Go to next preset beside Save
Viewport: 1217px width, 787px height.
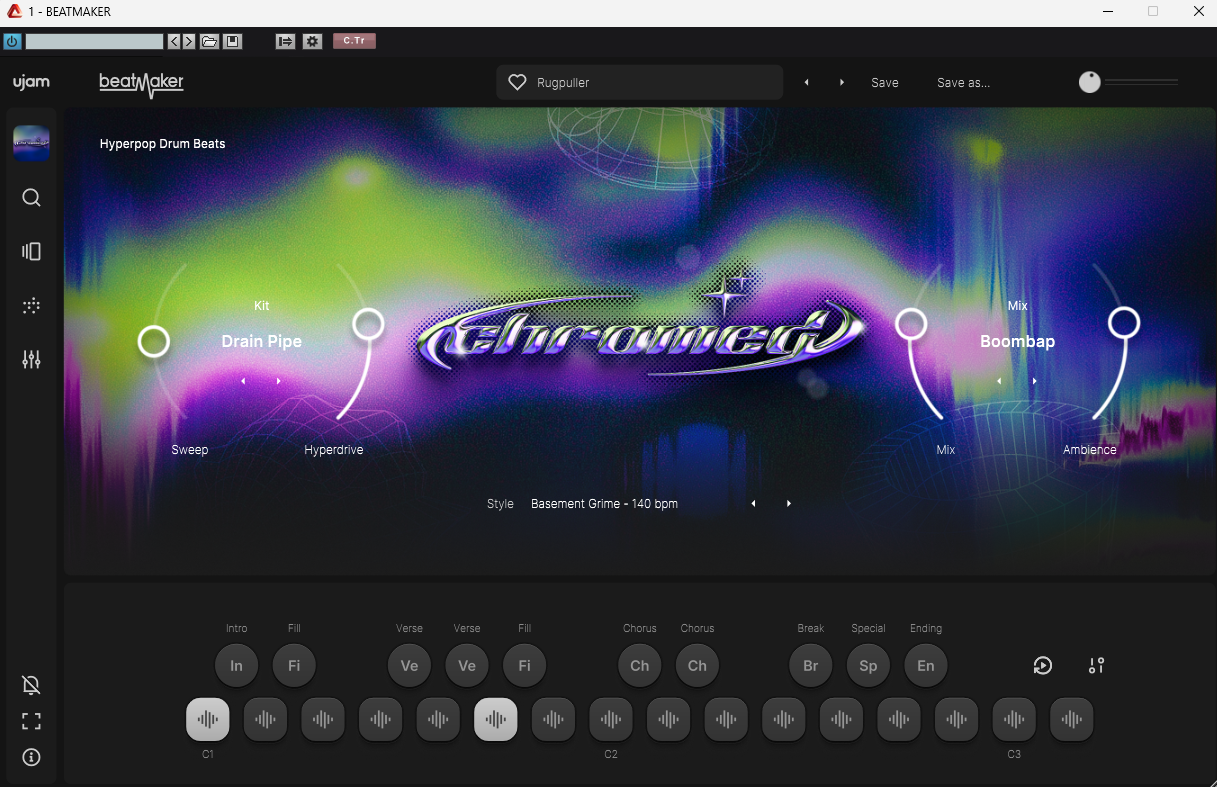(x=841, y=83)
